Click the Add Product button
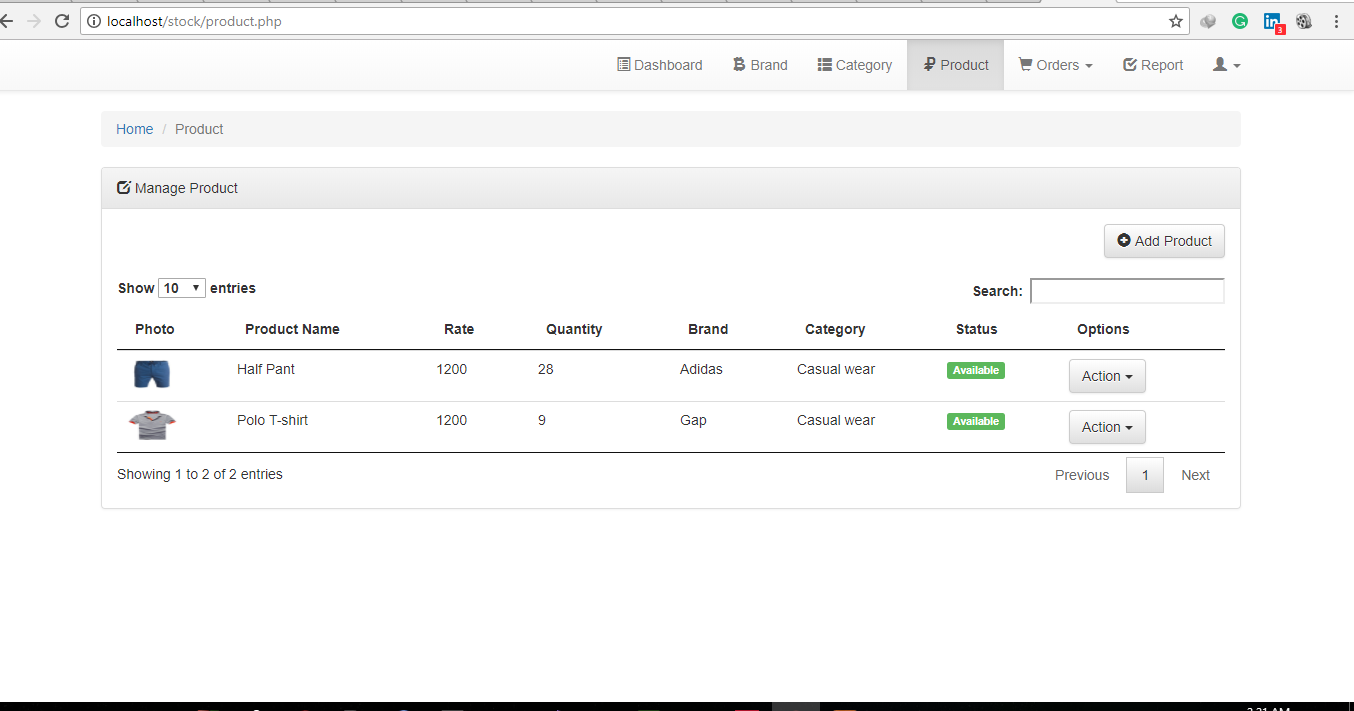Screen dimensions: 1354x711 1164,241
